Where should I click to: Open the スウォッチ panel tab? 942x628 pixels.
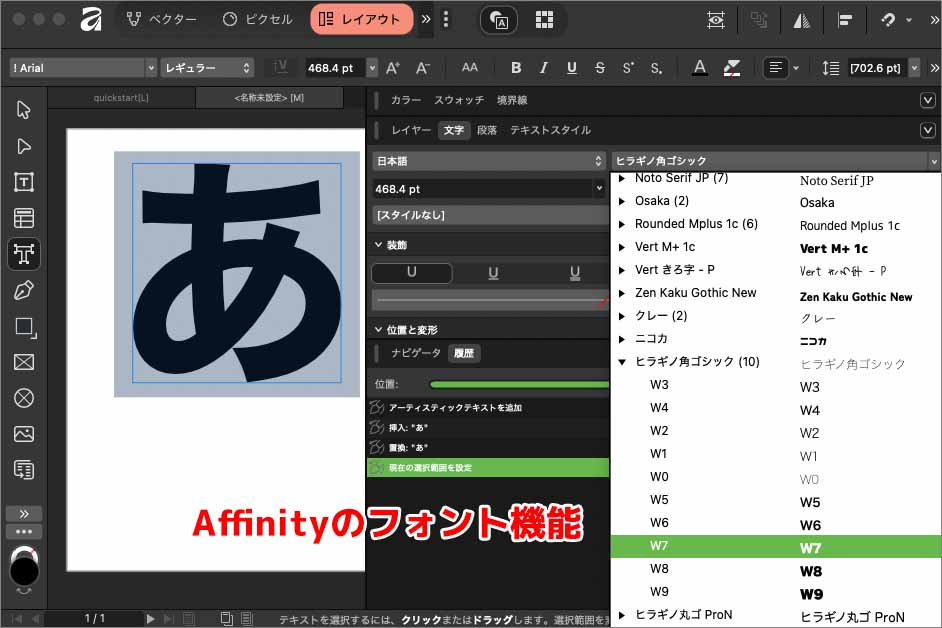click(x=457, y=99)
